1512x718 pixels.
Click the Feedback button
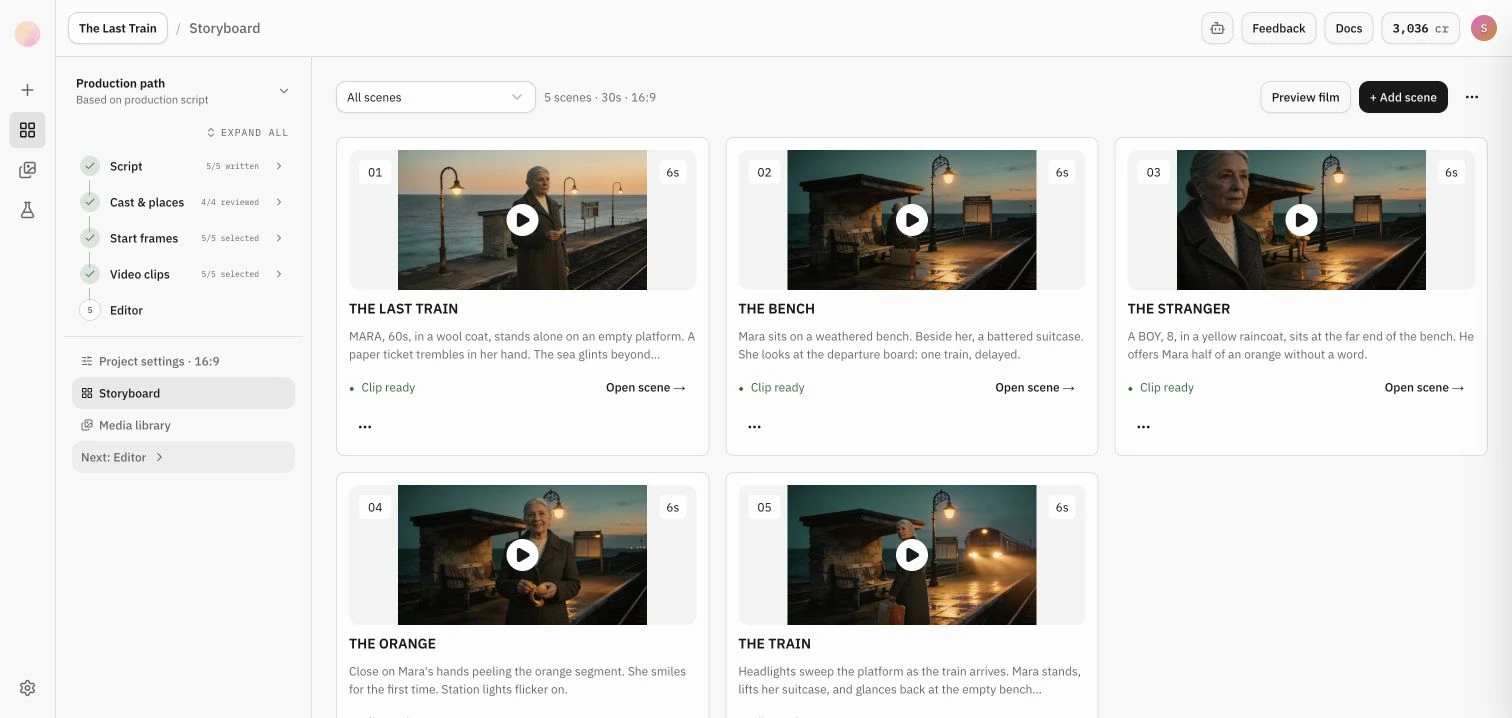pos(1278,28)
